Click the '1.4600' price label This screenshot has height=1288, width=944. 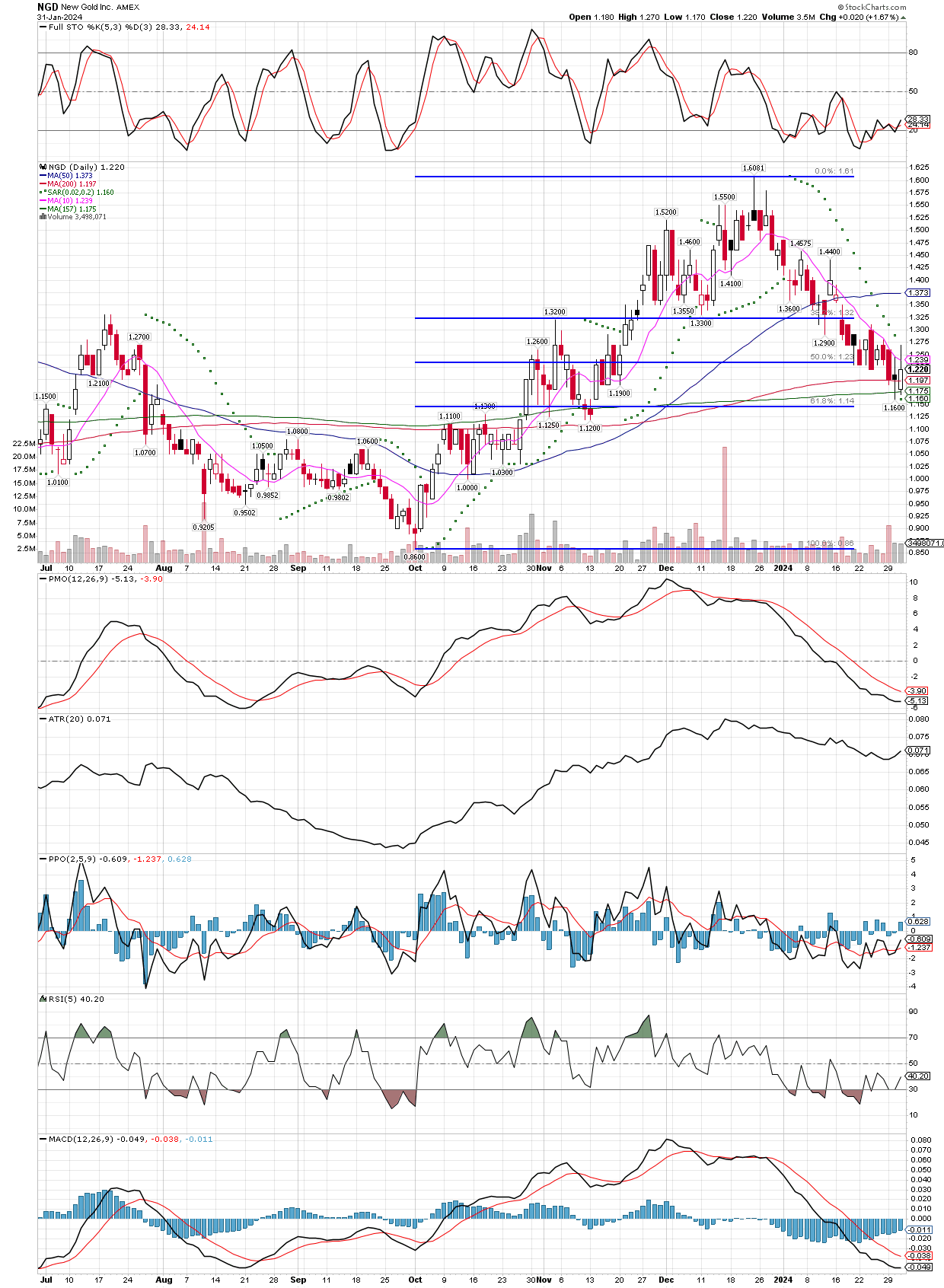[689, 242]
